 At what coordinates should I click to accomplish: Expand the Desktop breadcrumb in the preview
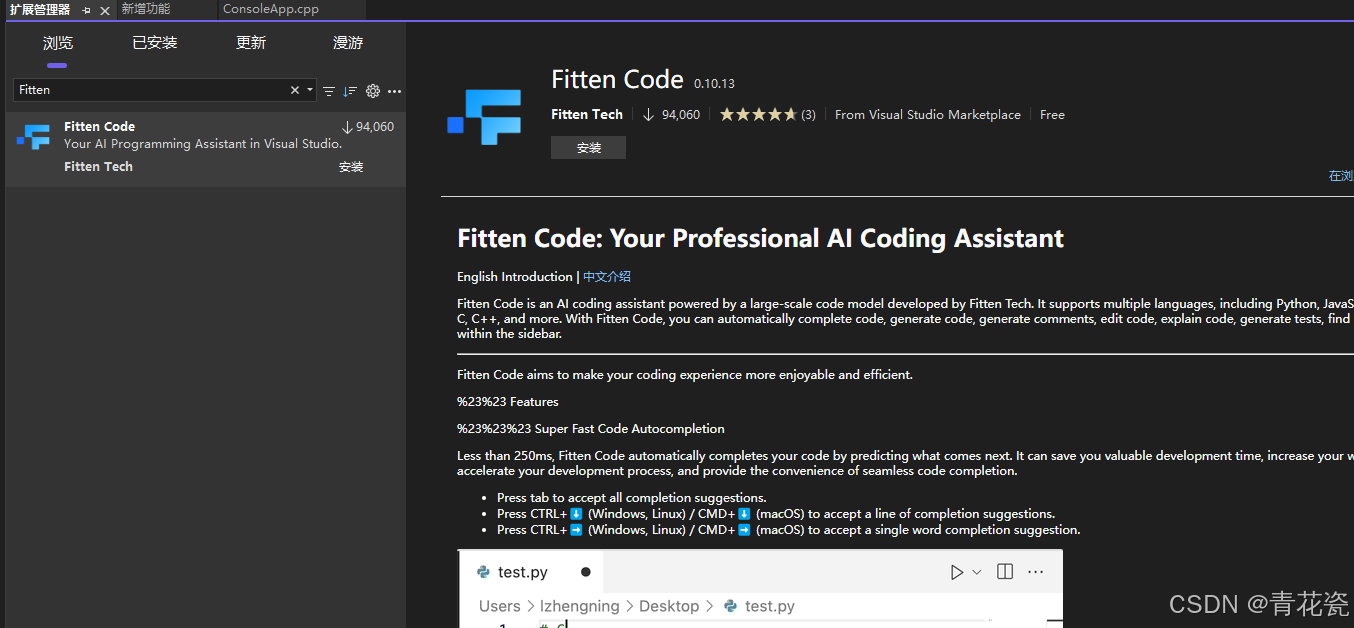tap(668, 606)
